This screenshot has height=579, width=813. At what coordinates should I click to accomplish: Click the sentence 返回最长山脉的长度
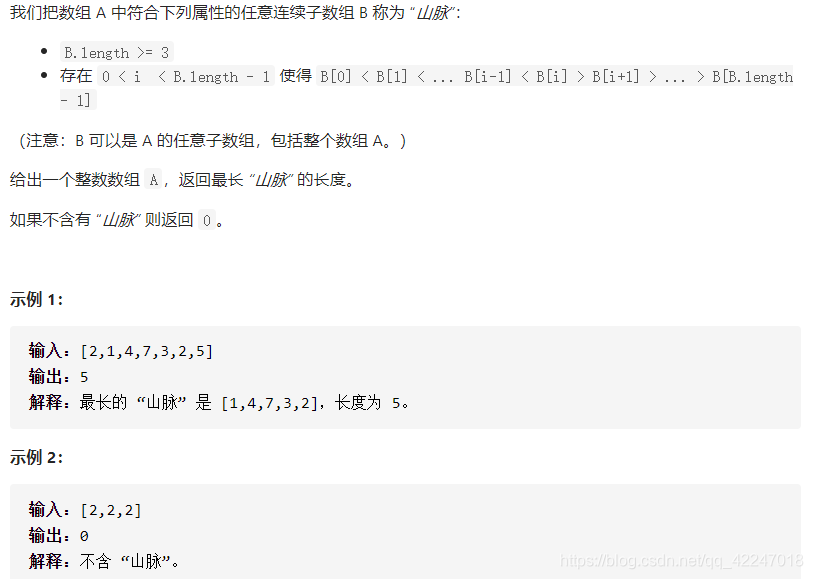[x=267, y=180]
